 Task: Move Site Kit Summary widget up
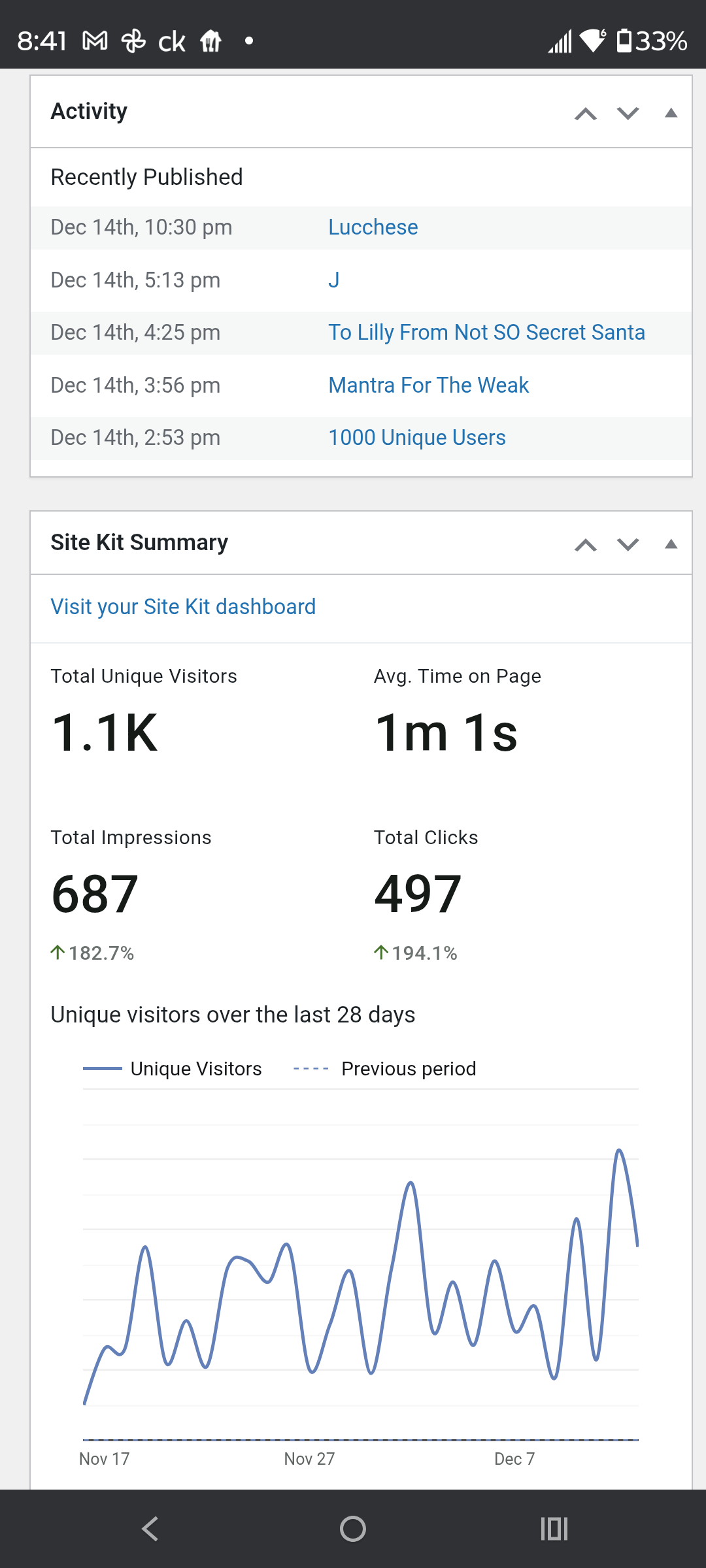[585, 544]
